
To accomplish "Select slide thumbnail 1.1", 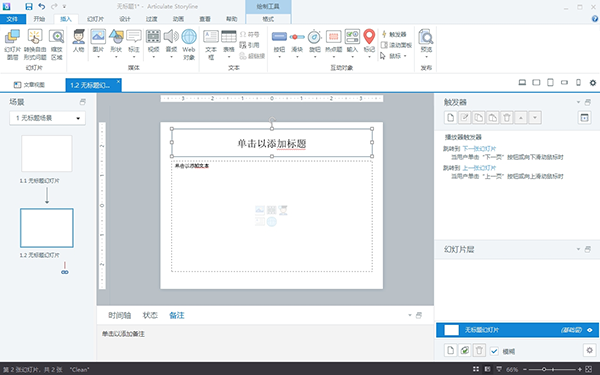I will [47, 153].
